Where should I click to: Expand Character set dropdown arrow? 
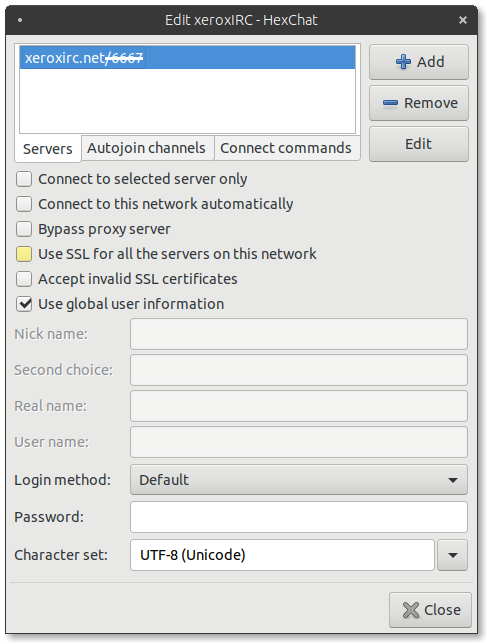tap(453, 555)
